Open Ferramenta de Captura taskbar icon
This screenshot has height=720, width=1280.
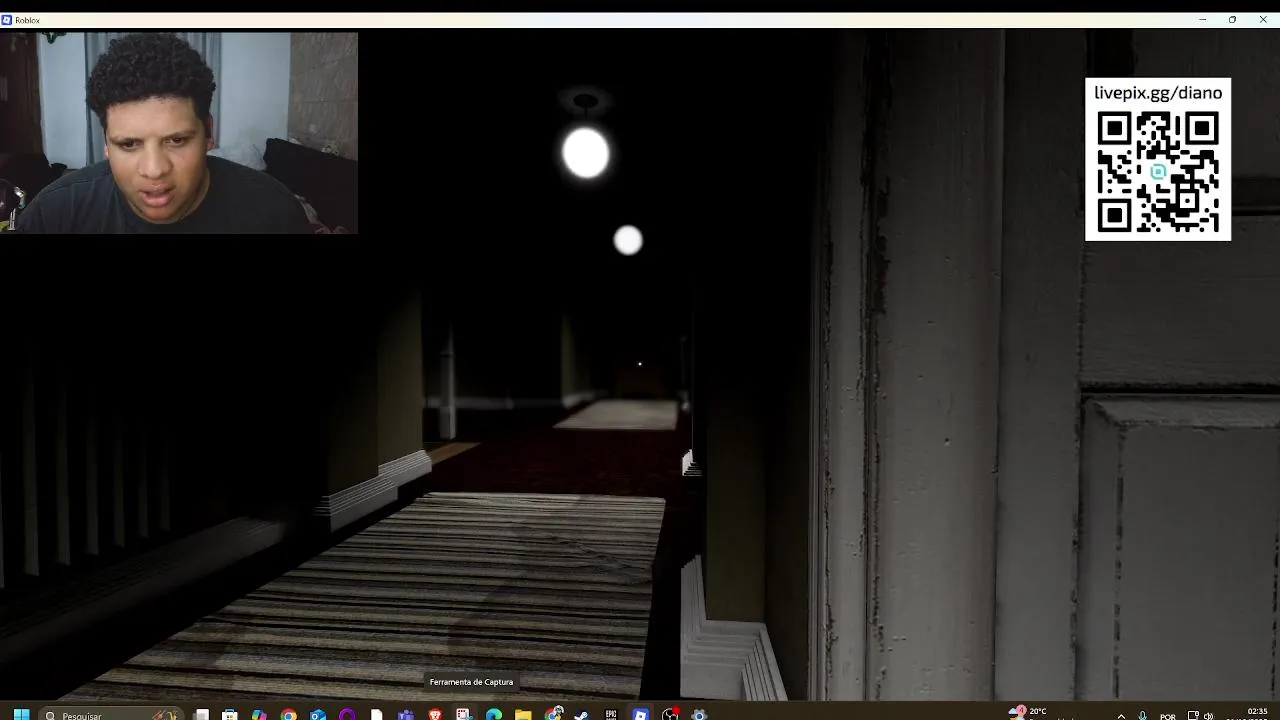(x=464, y=714)
